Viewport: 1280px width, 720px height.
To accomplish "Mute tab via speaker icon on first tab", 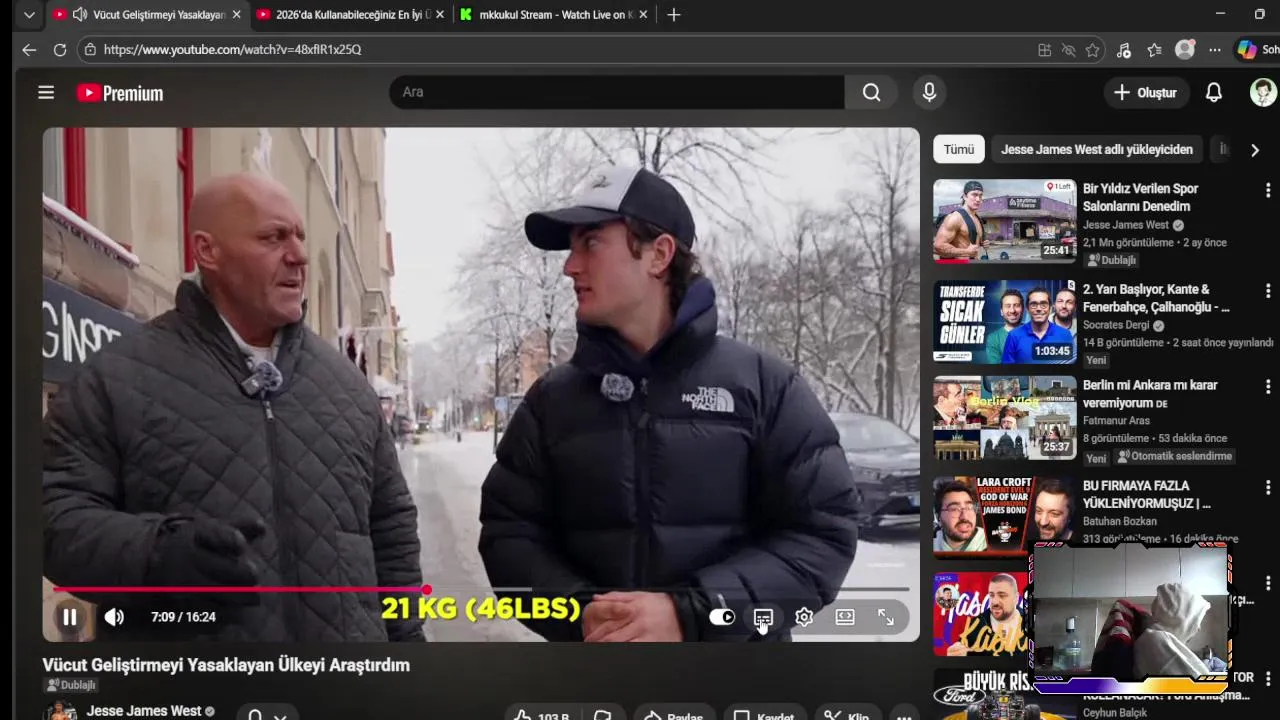I will coord(79,15).
